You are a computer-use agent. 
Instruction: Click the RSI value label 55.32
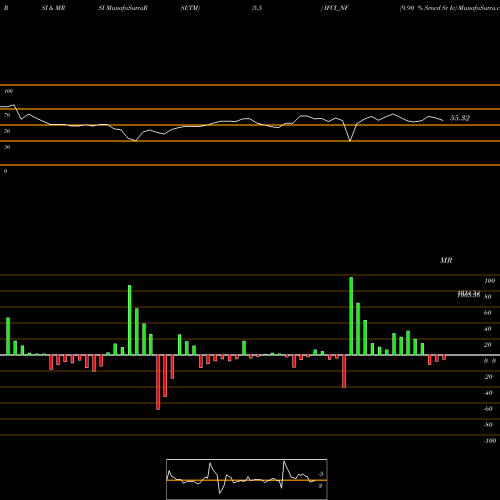point(460,118)
